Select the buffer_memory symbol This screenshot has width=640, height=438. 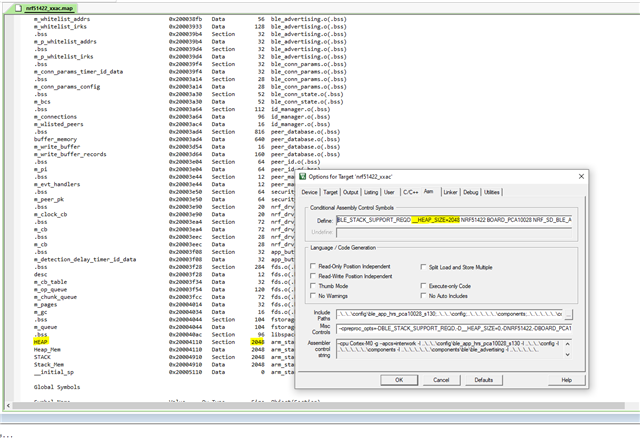pyautogui.click(x=55, y=139)
